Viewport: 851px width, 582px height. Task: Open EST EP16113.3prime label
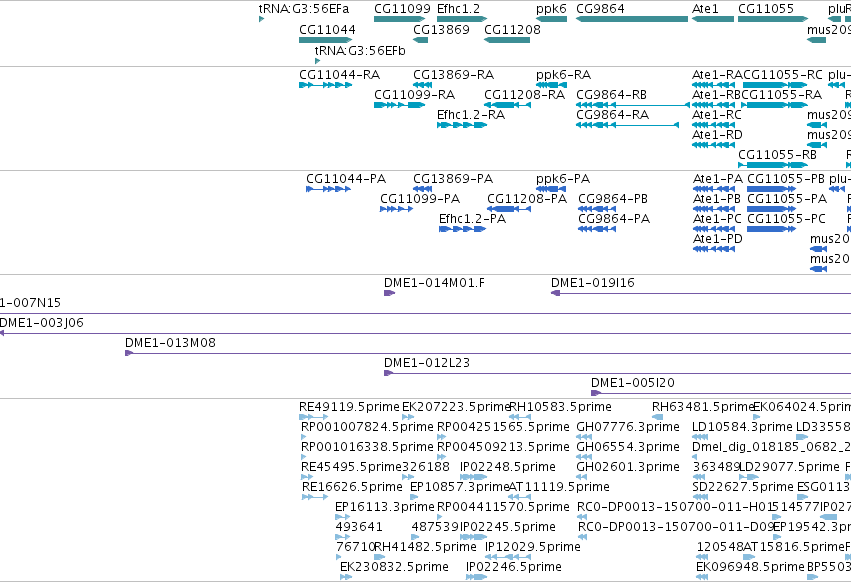385,507
